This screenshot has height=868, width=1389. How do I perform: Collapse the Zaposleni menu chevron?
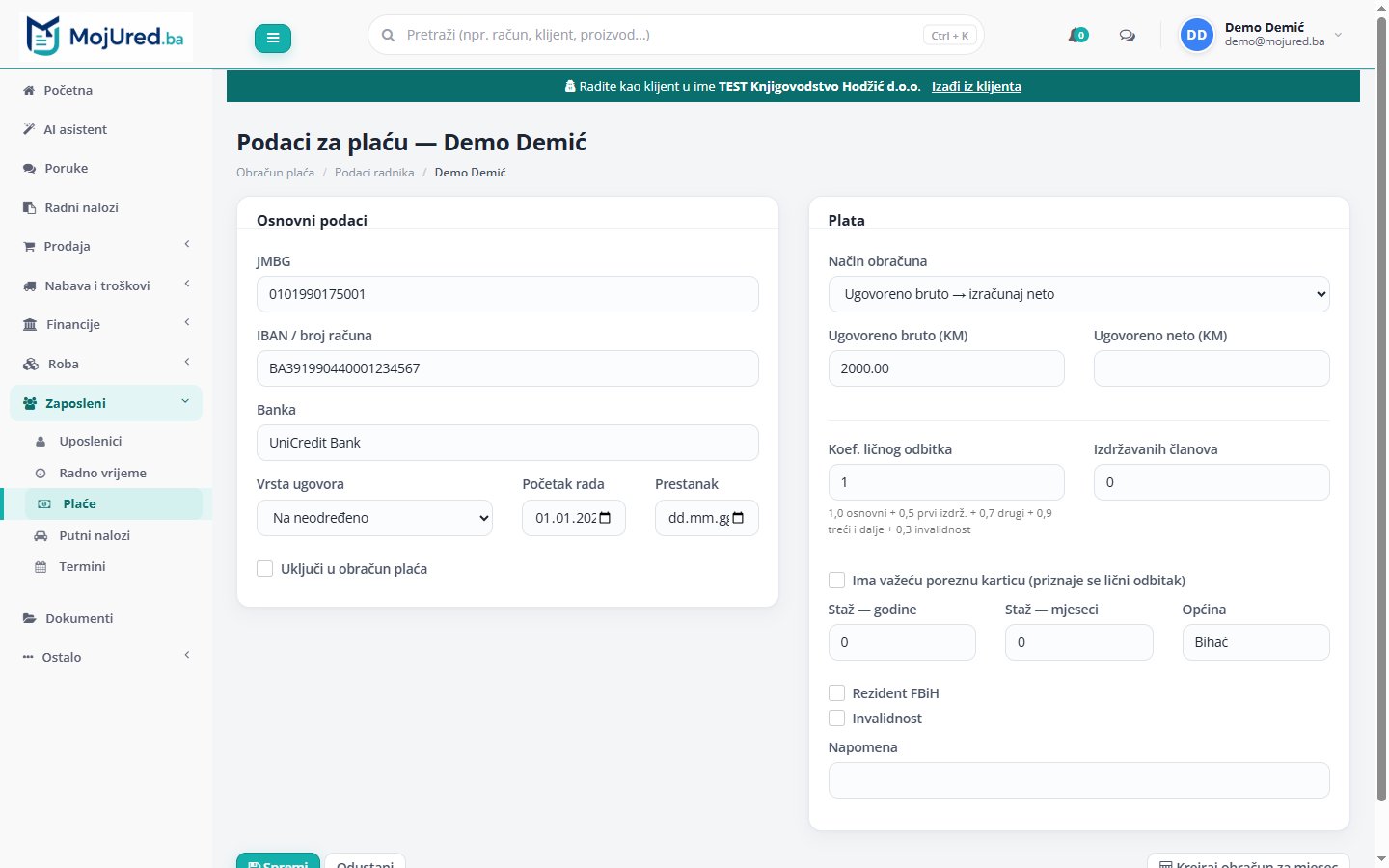coord(185,402)
